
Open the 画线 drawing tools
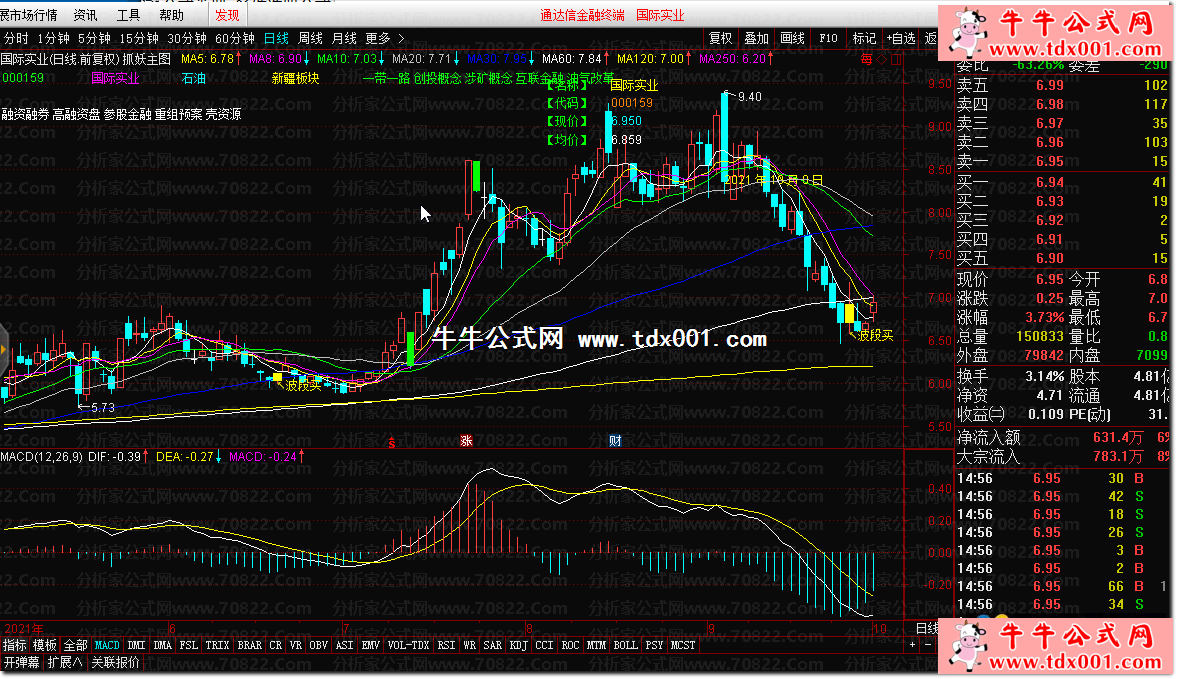(793, 38)
